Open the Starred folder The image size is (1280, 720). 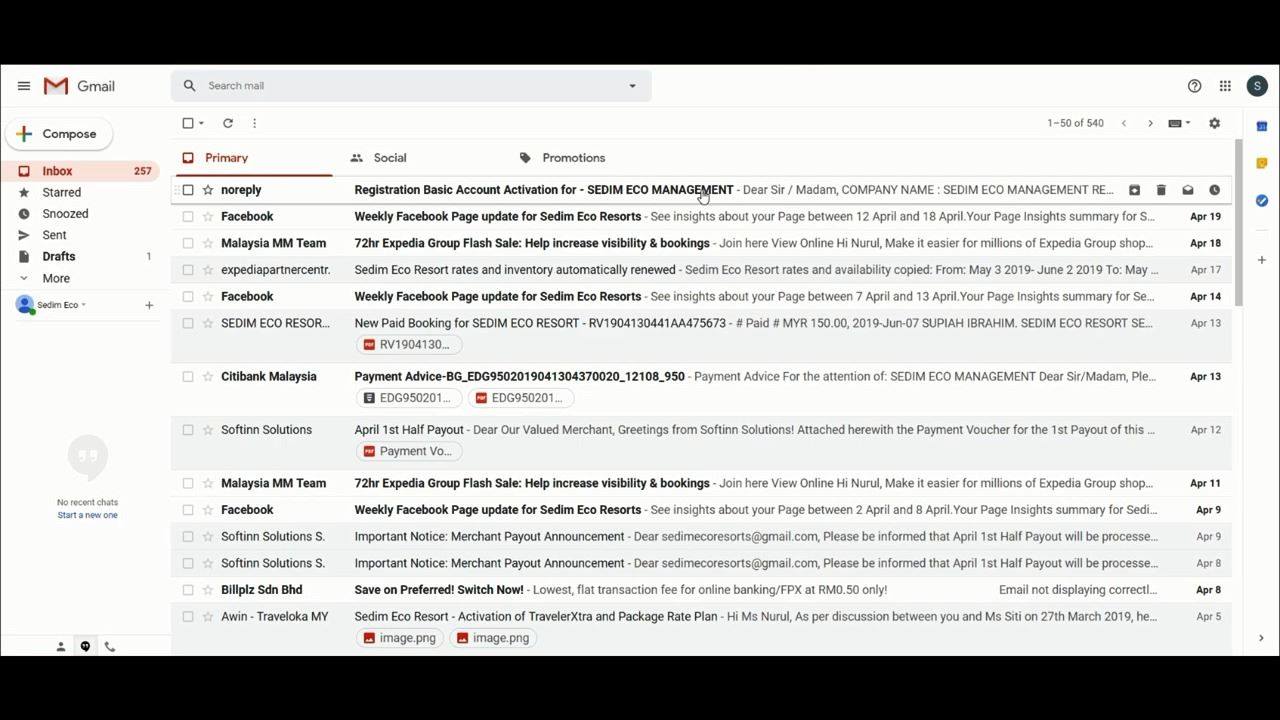click(x=81, y=192)
